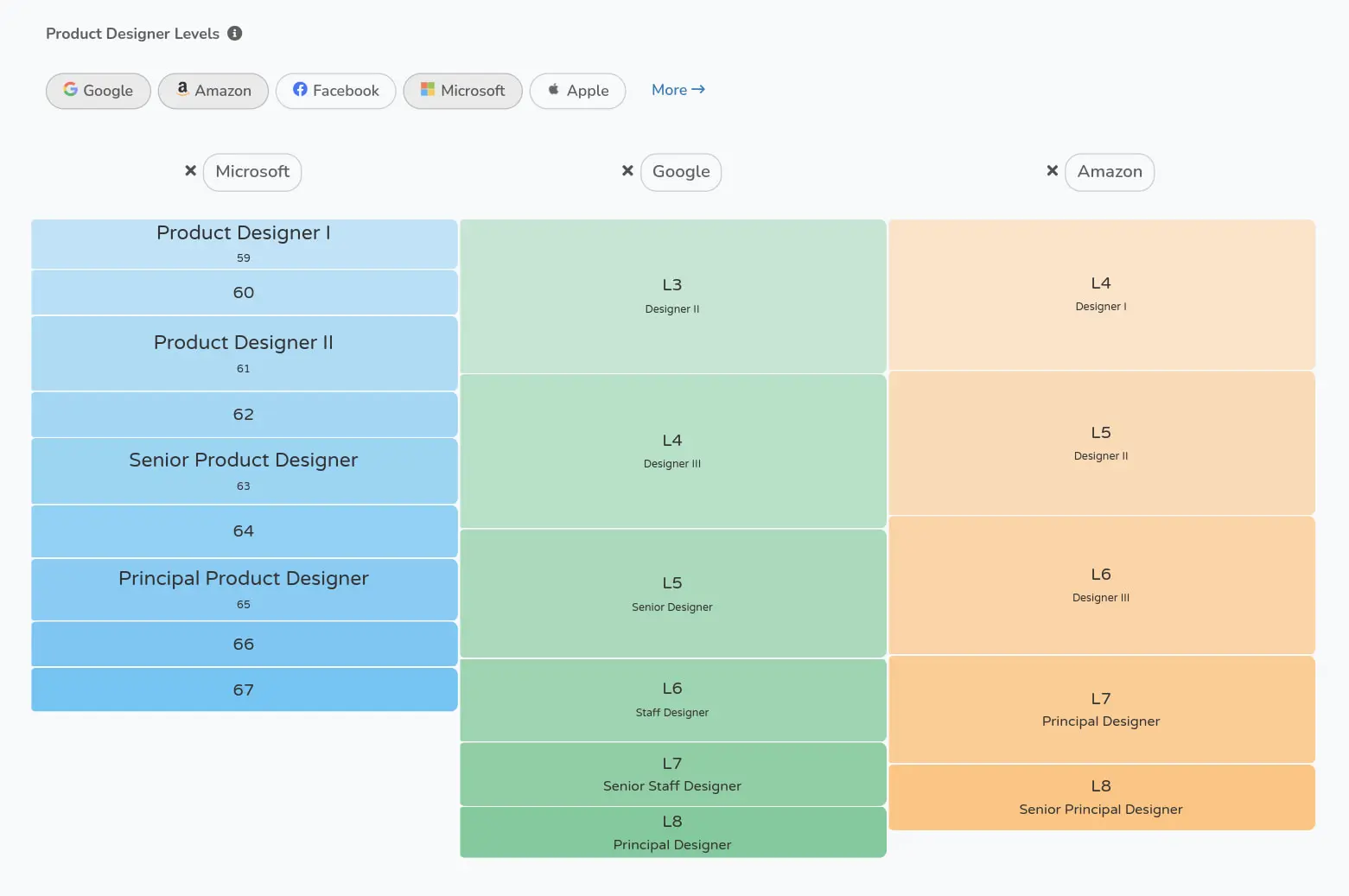The height and width of the screenshot is (896, 1349).
Task: Click the X icon to remove Microsoft column
Action: click(190, 170)
